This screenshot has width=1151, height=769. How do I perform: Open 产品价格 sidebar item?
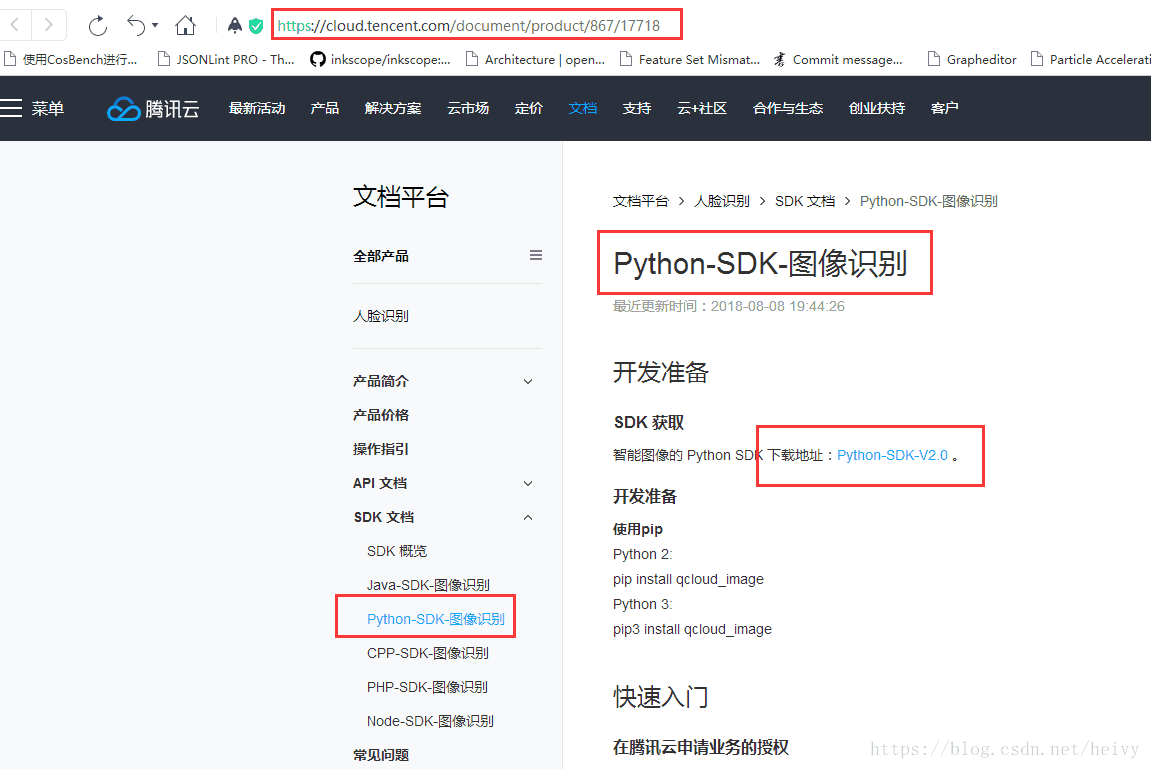click(x=381, y=415)
